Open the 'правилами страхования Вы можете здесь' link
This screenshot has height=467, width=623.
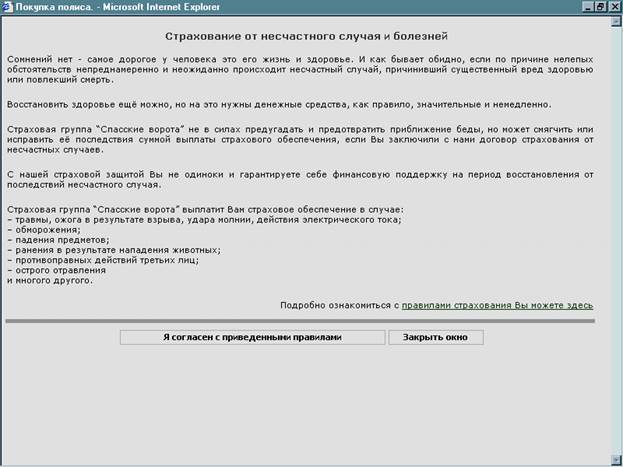[x=497, y=305]
